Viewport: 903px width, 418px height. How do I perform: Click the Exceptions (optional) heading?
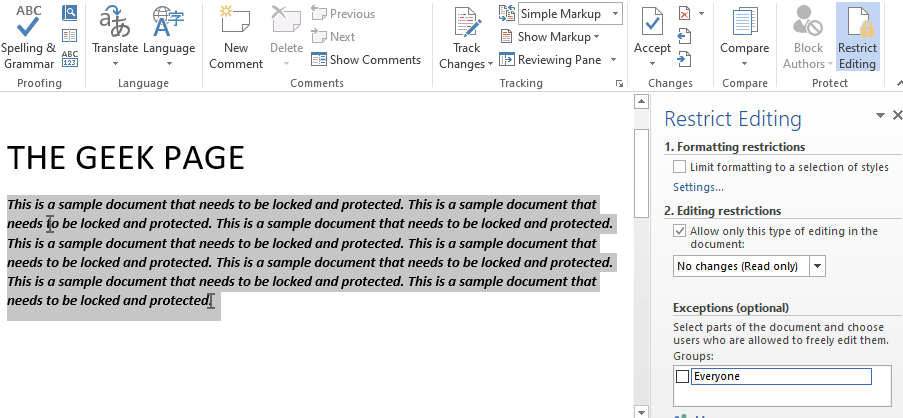pyautogui.click(x=731, y=307)
